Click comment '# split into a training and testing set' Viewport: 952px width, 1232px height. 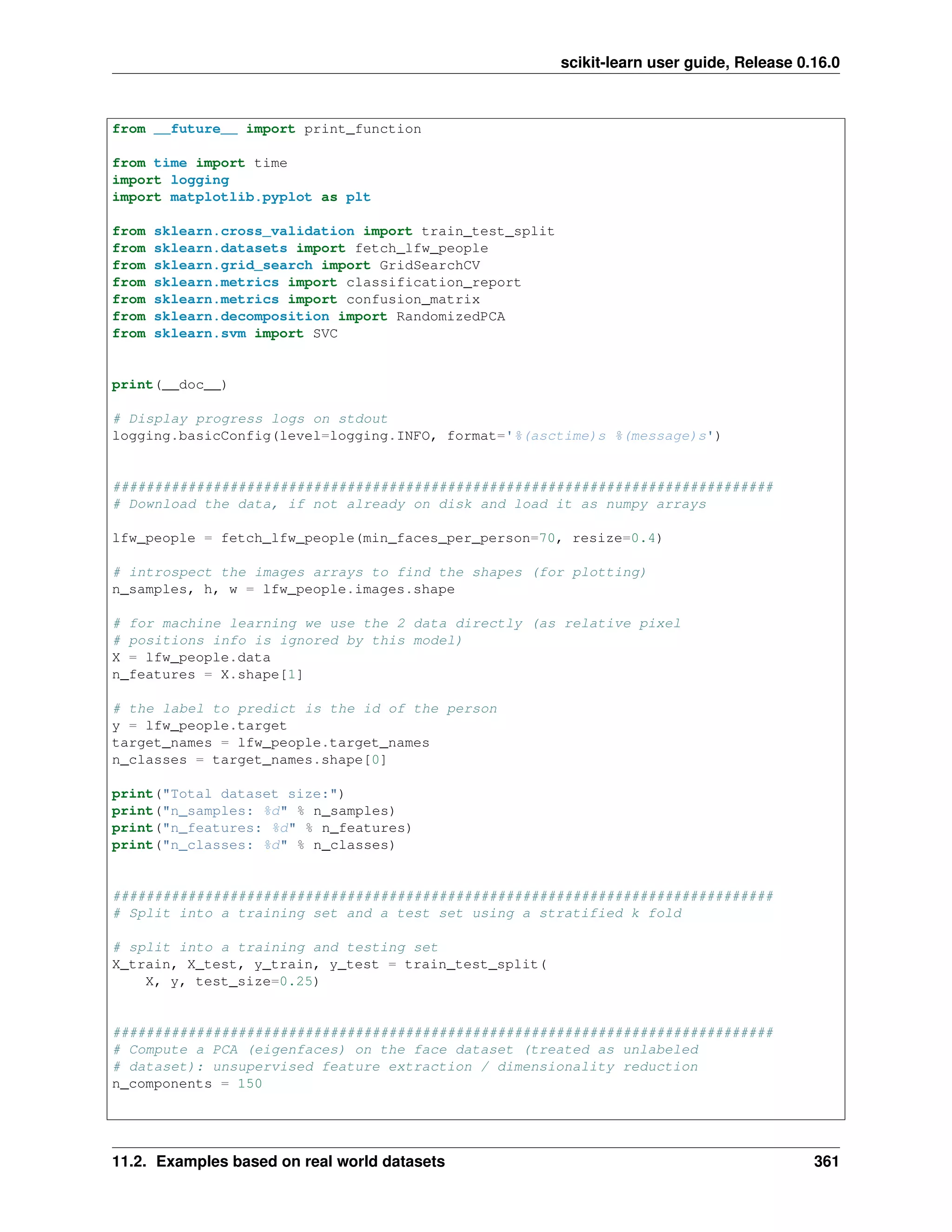coord(275,947)
